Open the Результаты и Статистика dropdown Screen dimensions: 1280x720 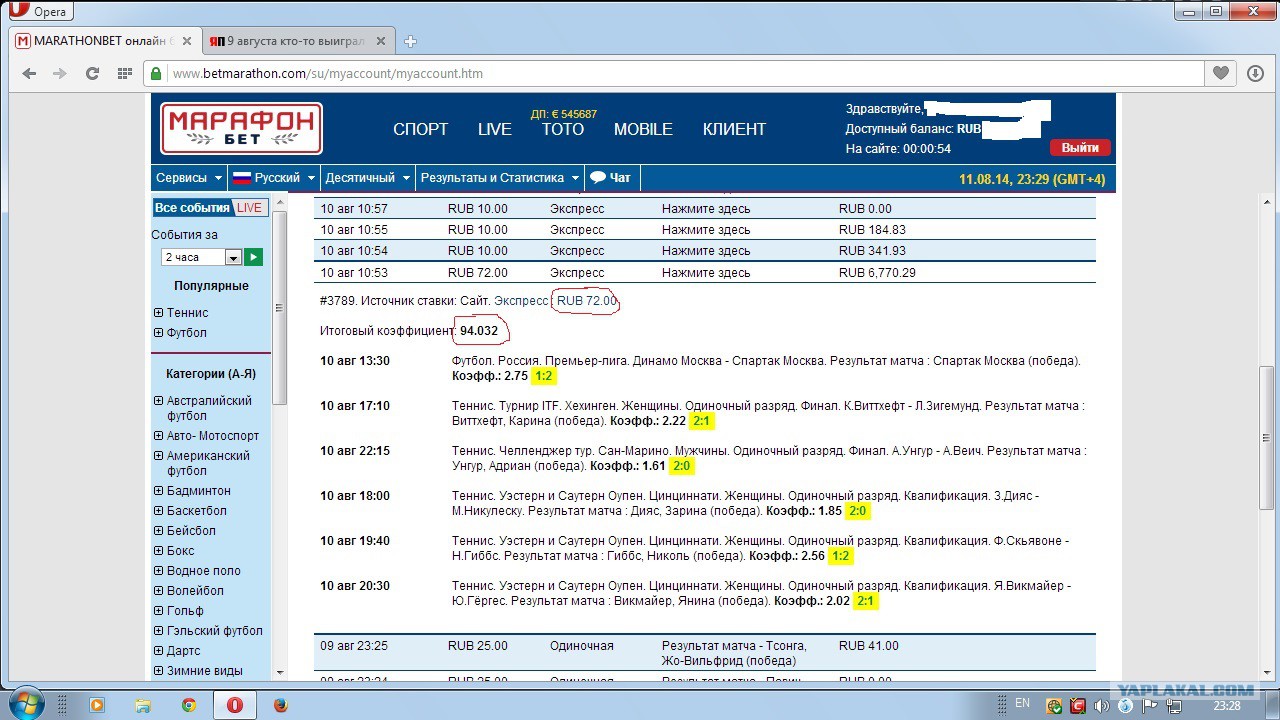click(x=499, y=177)
